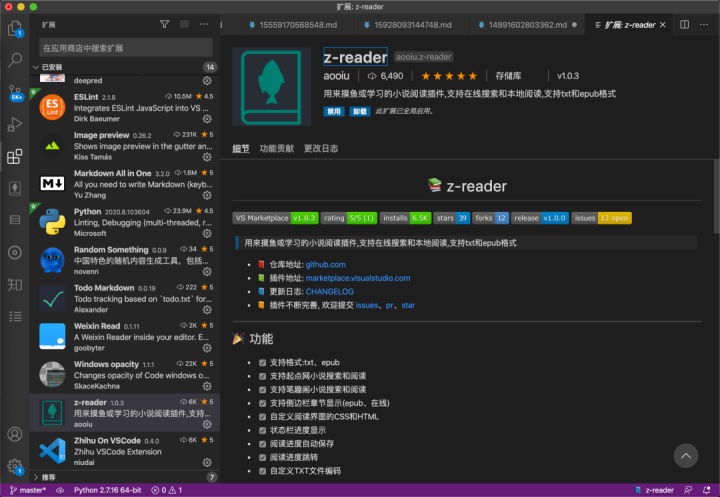The width and height of the screenshot is (720, 497).
Task: Open manage gear for Python extension
Action: [207, 233]
